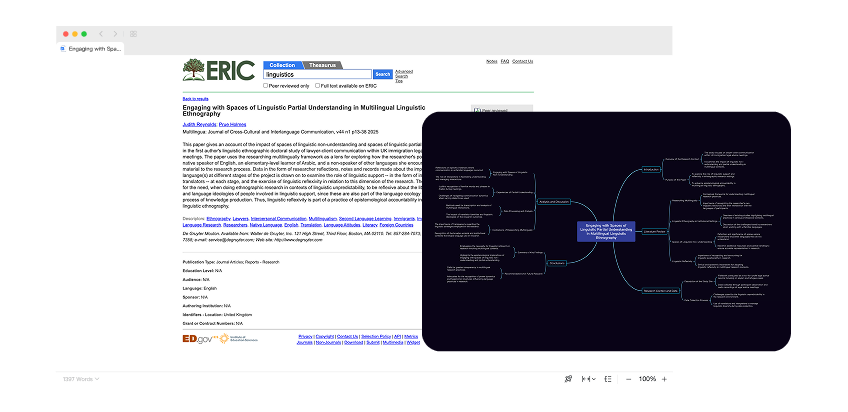Screen dimensions: 848x412
Task: Select the Literature Review mind map node
Action: tap(656, 231)
